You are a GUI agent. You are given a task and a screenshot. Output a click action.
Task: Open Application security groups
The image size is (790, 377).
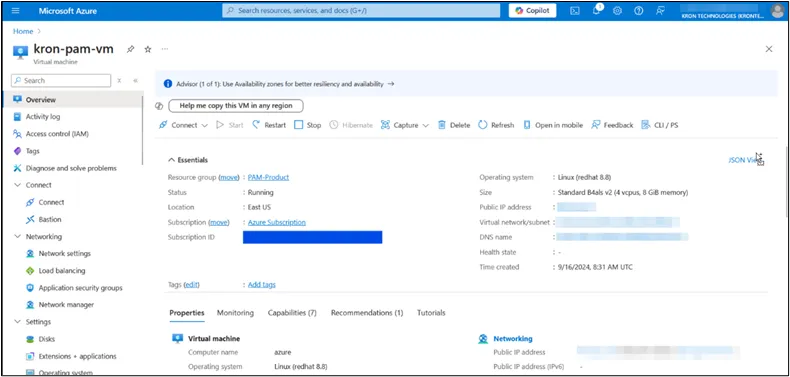click(80, 288)
